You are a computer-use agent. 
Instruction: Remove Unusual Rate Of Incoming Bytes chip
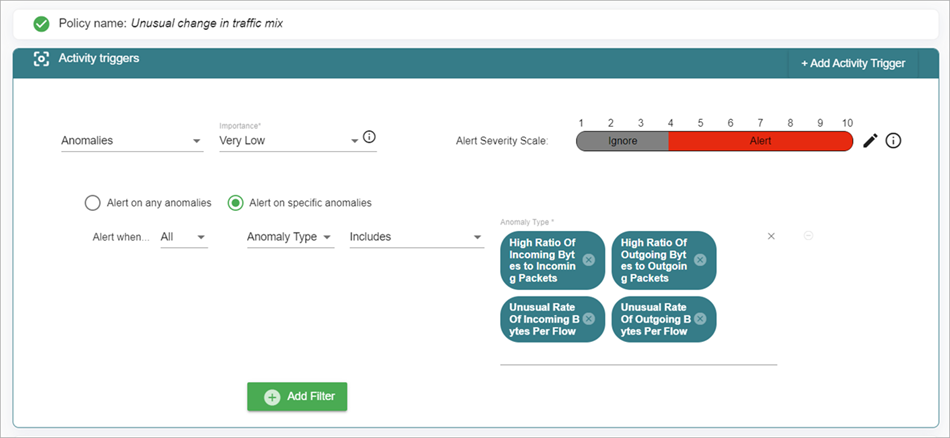pyautogui.click(x=589, y=319)
